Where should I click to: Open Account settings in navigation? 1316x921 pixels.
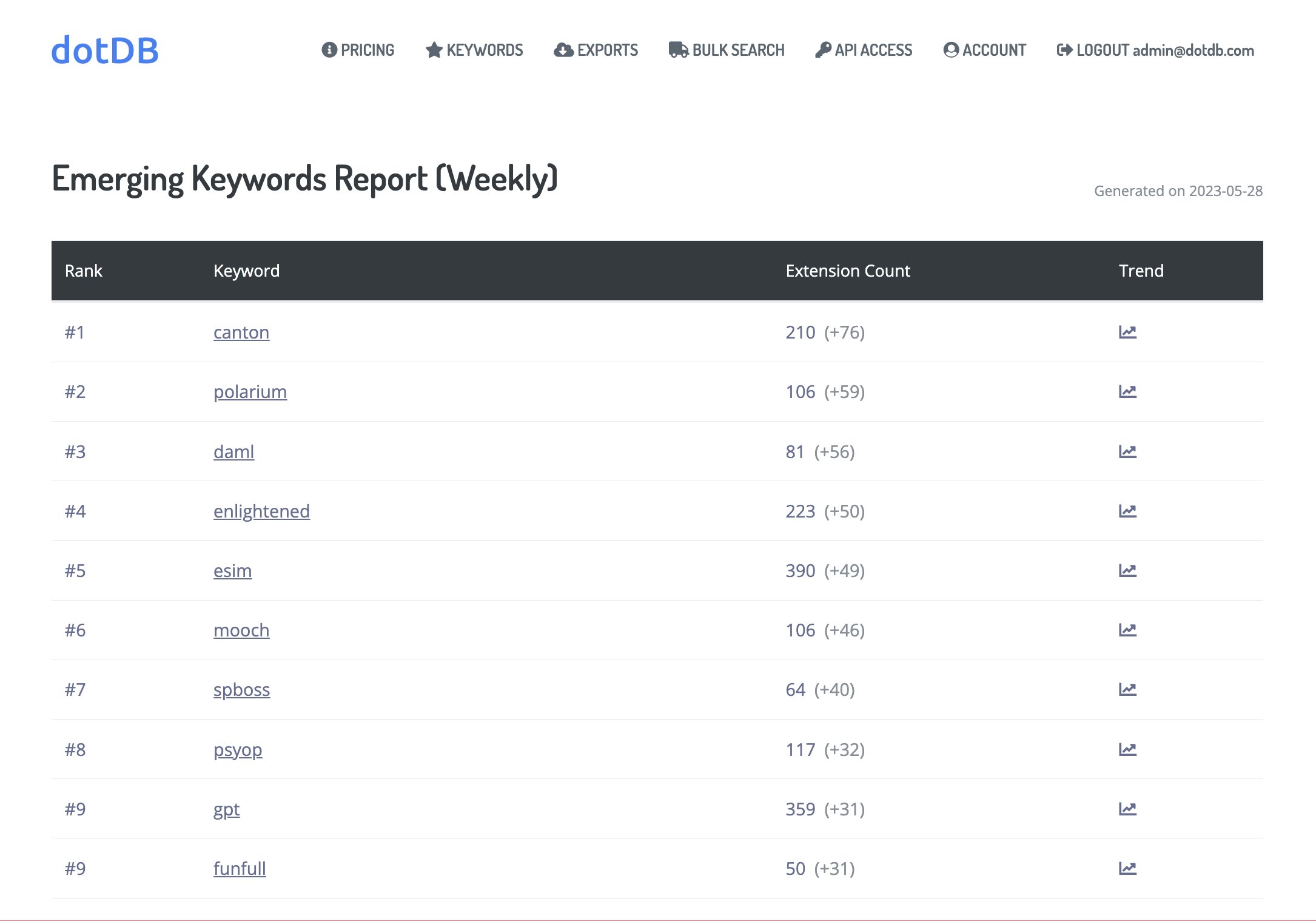985,50
